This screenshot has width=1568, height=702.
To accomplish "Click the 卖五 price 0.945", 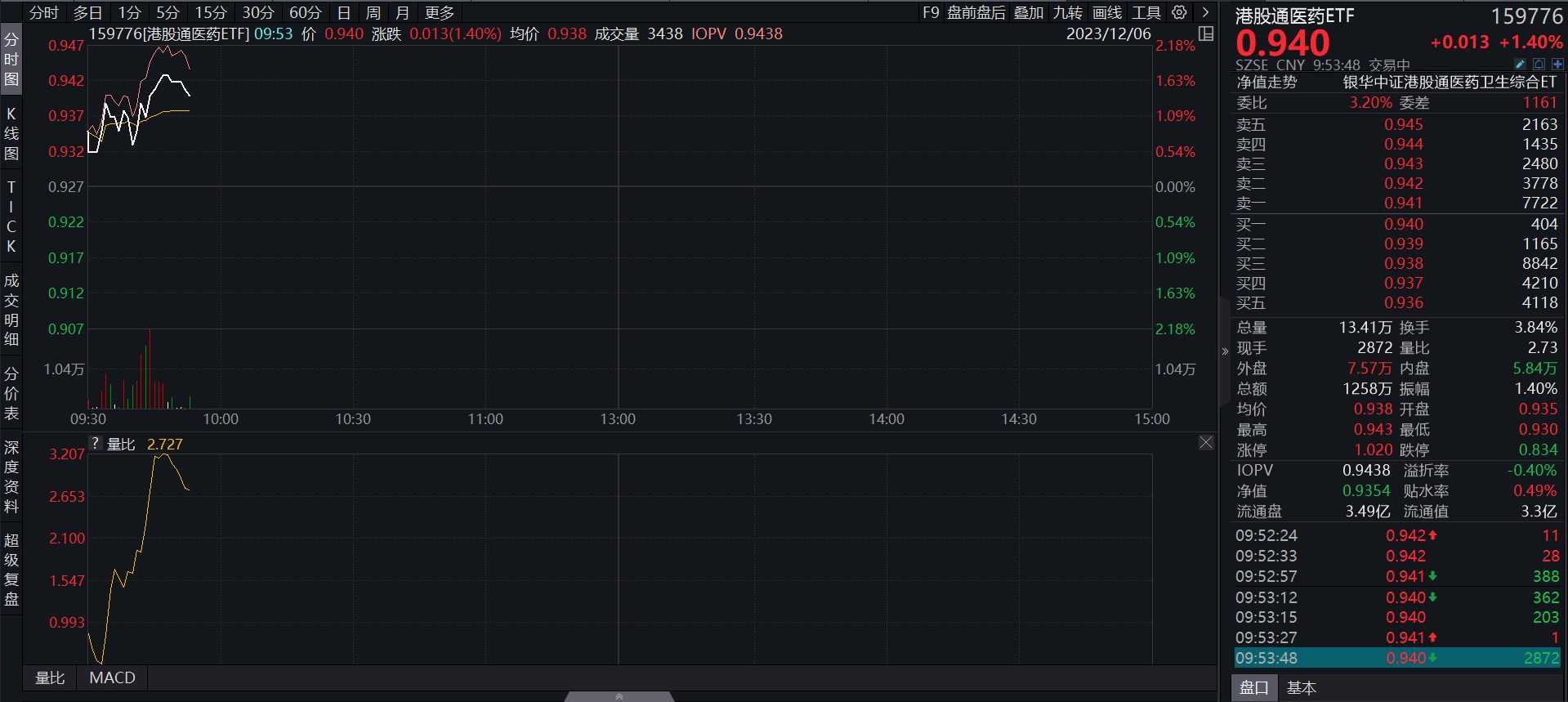I will pos(1403,124).
